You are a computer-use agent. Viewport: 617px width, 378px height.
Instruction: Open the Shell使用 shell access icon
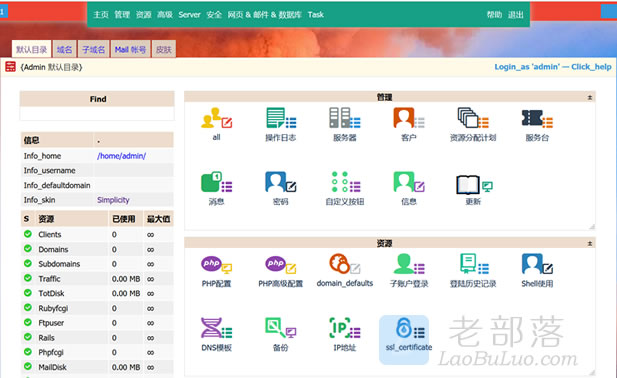[x=537, y=264]
